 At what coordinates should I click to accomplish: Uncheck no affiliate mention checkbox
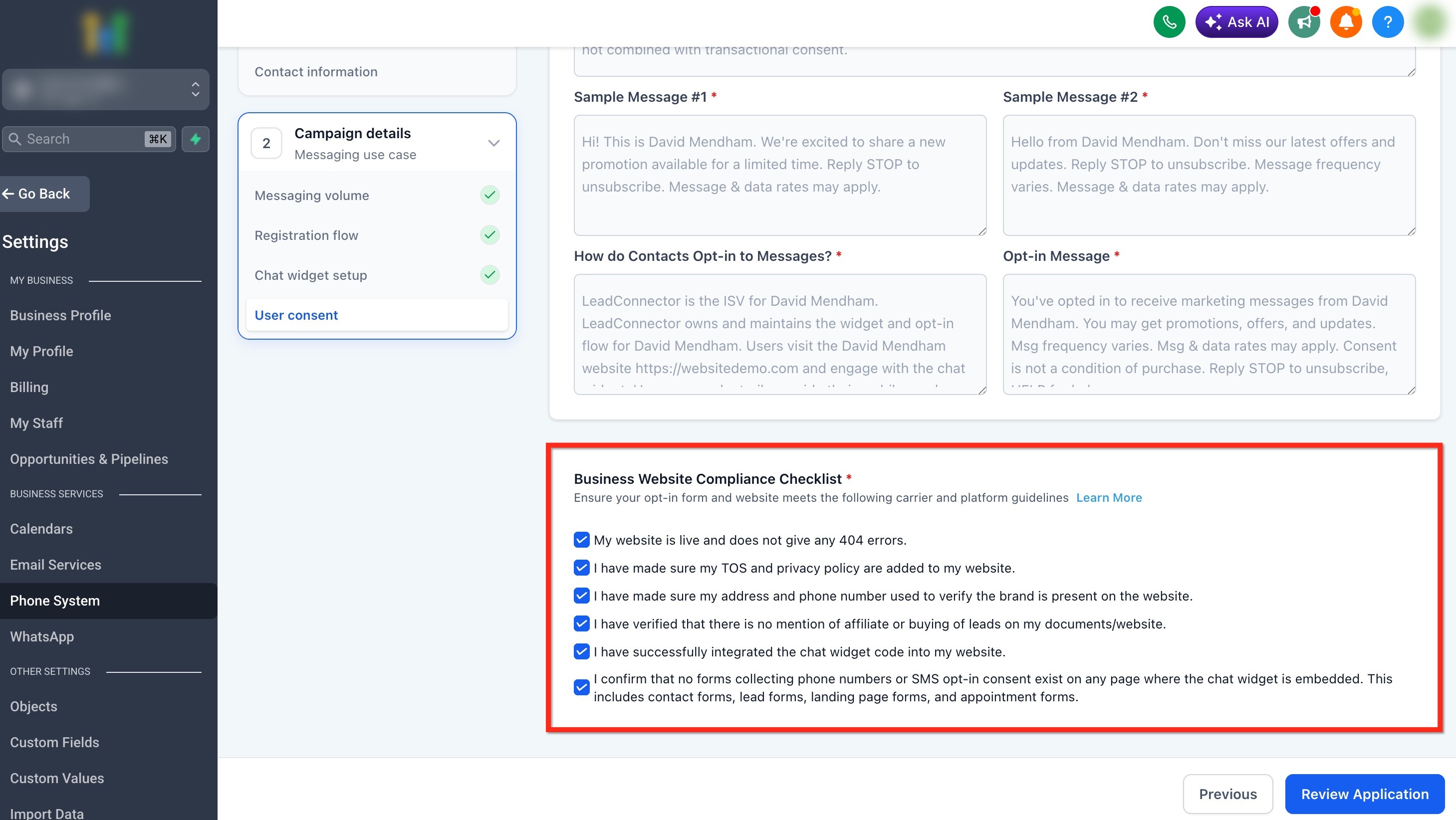coord(581,623)
